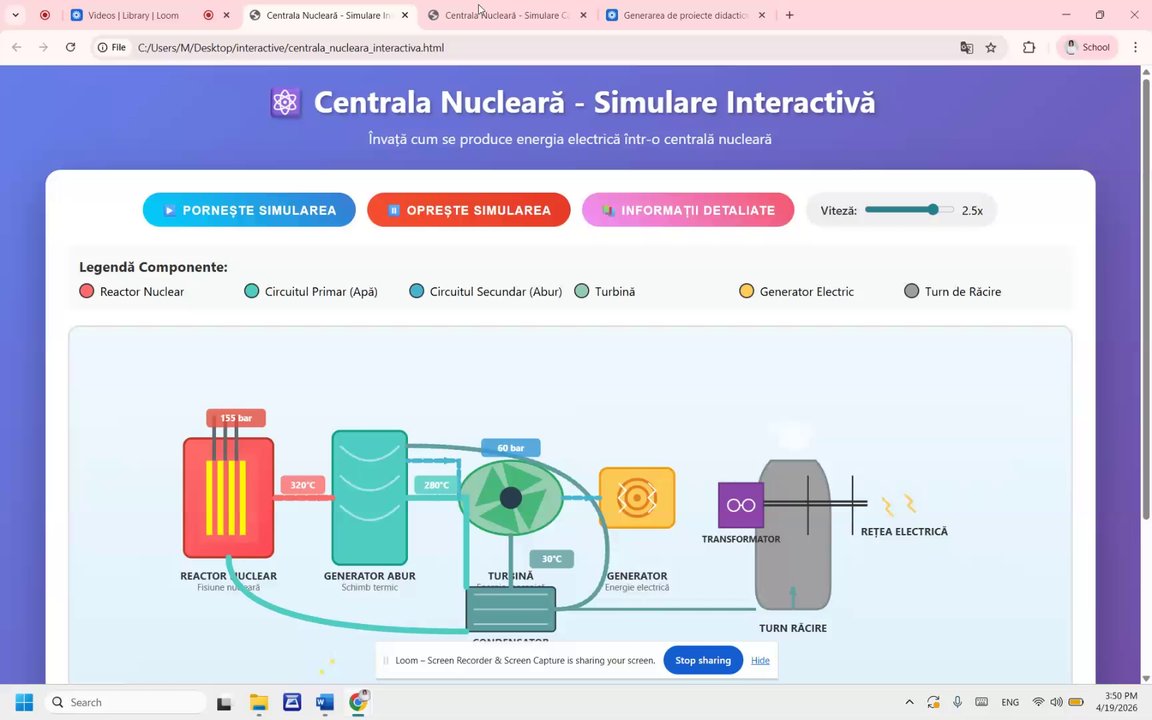Viewport: 1152px width, 720px height.
Task: Adjust the Viteză speed slider
Action: 910,210
